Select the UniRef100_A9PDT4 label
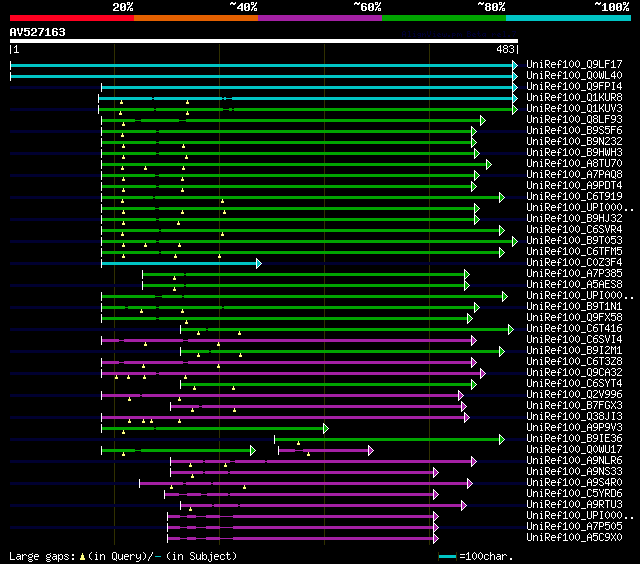This screenshot has width=640, height=564. pyautogui.click(x=574, y=186)
